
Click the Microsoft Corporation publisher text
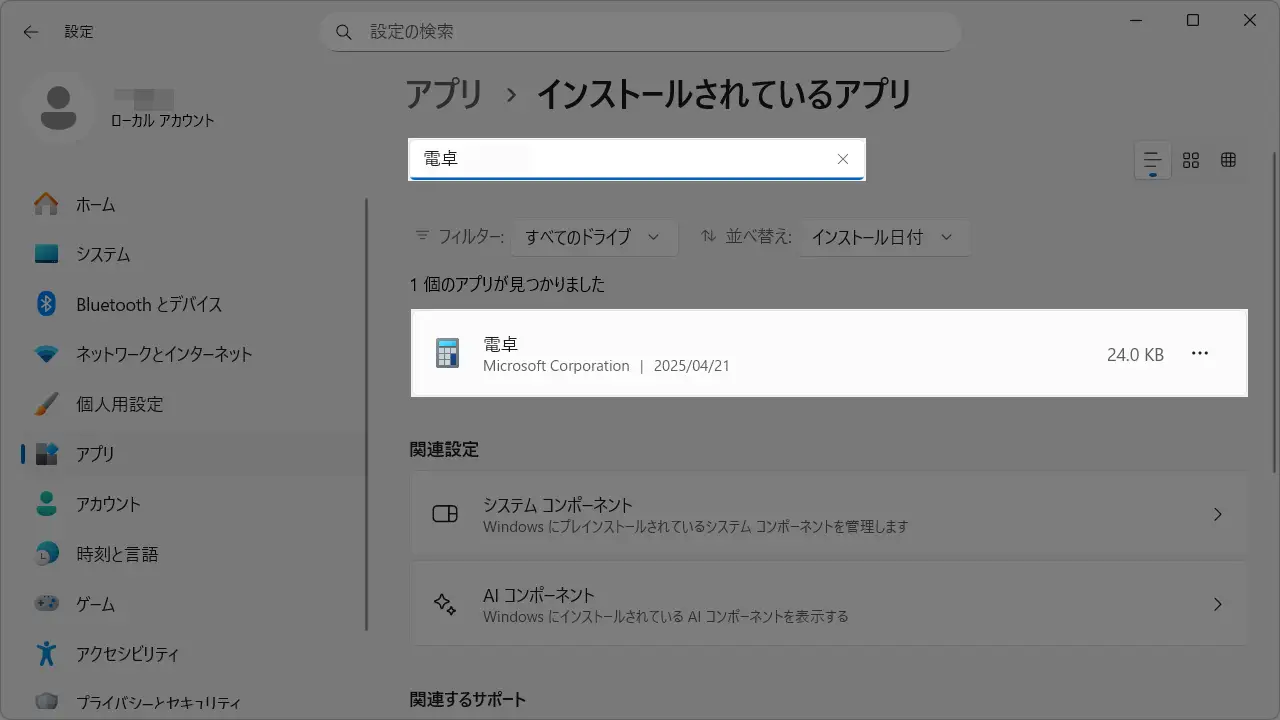[x=556, y=366]
